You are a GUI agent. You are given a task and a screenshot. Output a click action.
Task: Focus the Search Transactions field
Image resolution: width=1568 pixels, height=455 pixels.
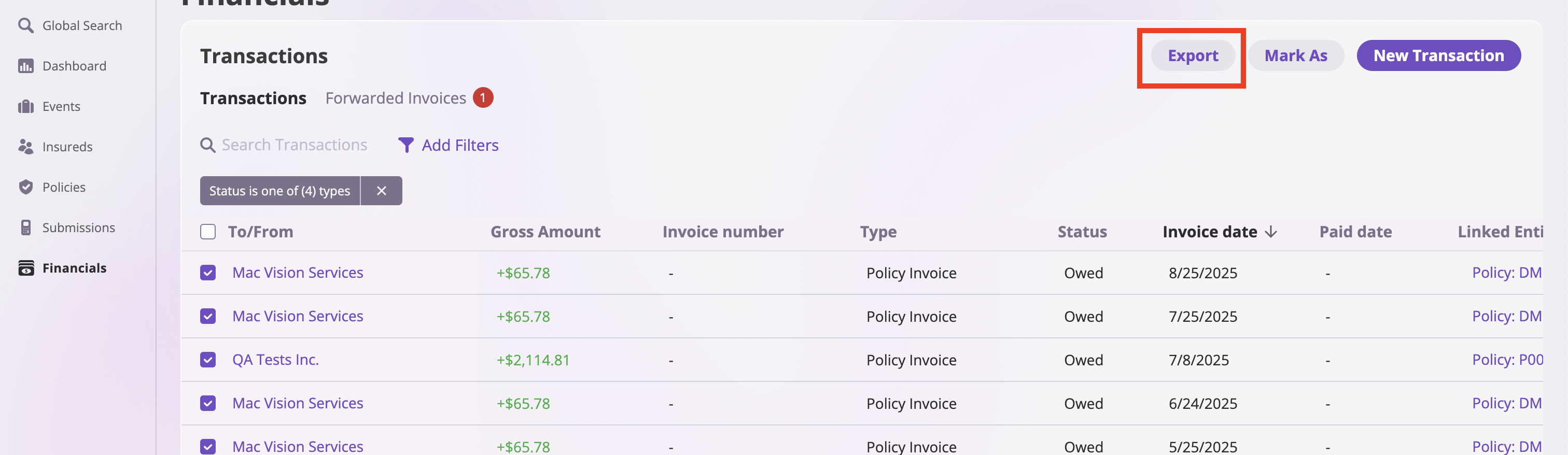[294, 145]
